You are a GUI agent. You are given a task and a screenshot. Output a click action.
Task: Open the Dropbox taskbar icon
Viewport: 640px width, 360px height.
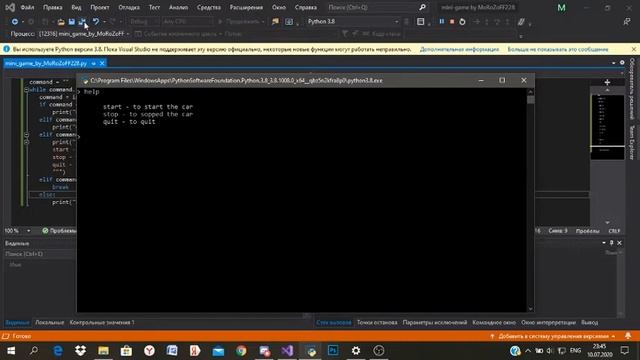pyautogui.click(x=80, y=351)
